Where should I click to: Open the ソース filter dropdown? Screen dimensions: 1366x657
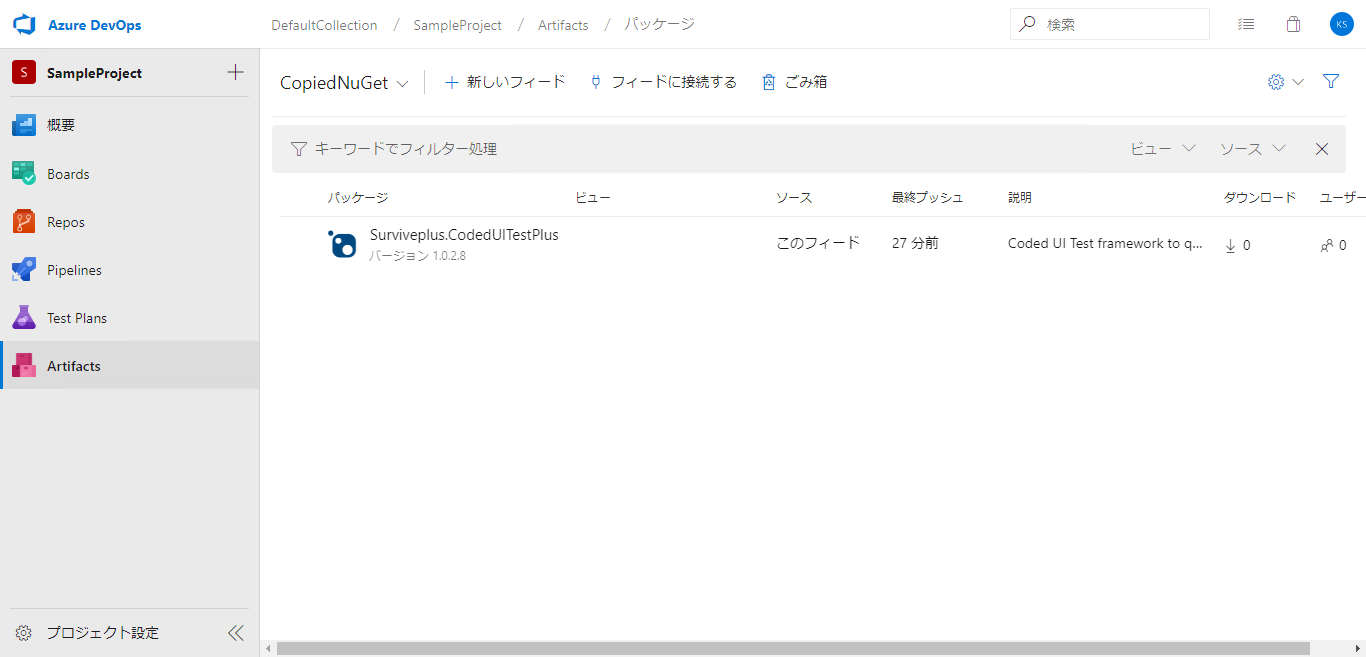1252,148
